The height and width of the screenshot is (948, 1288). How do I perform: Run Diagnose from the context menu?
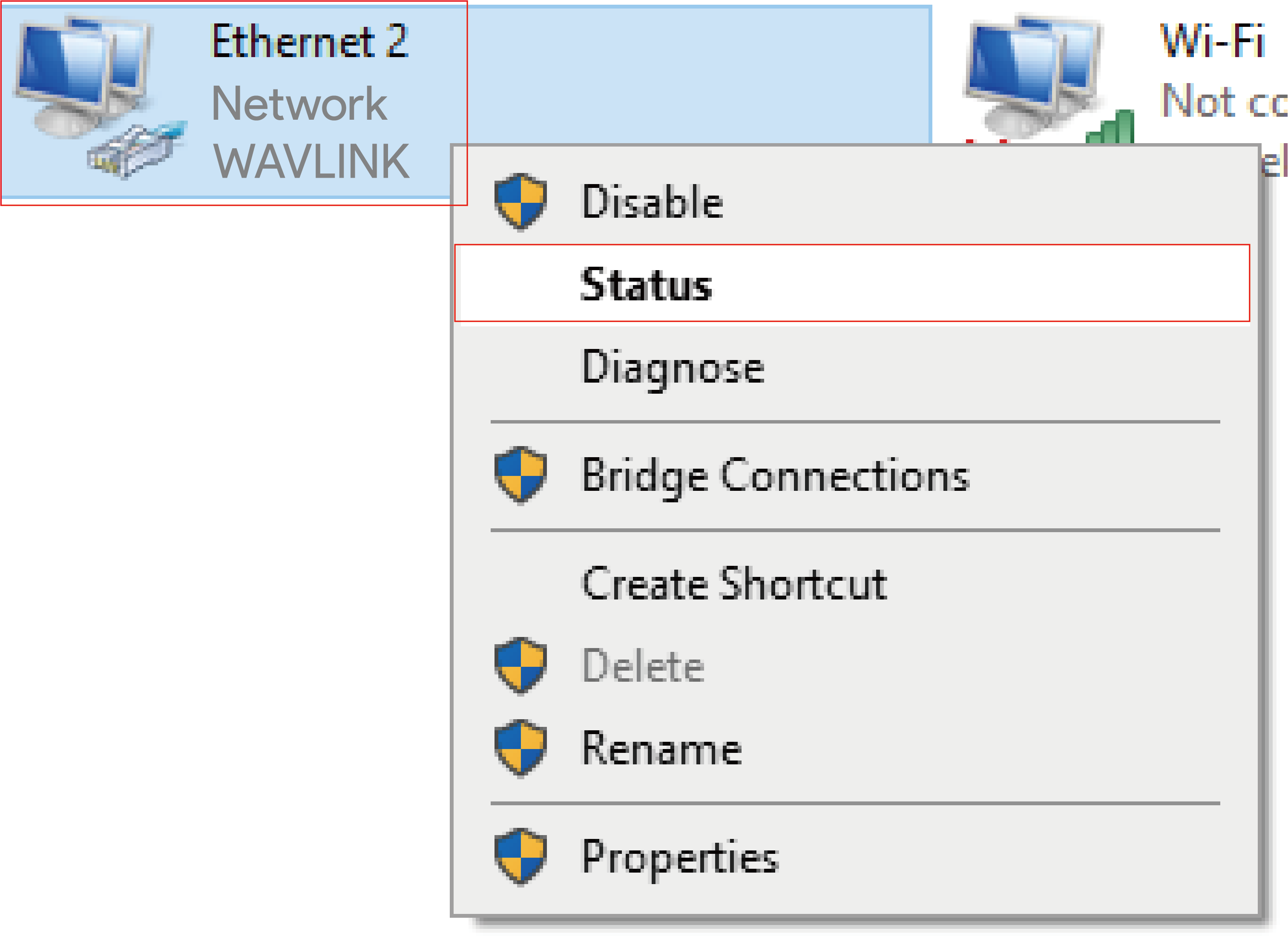click(x=673, y=367)
